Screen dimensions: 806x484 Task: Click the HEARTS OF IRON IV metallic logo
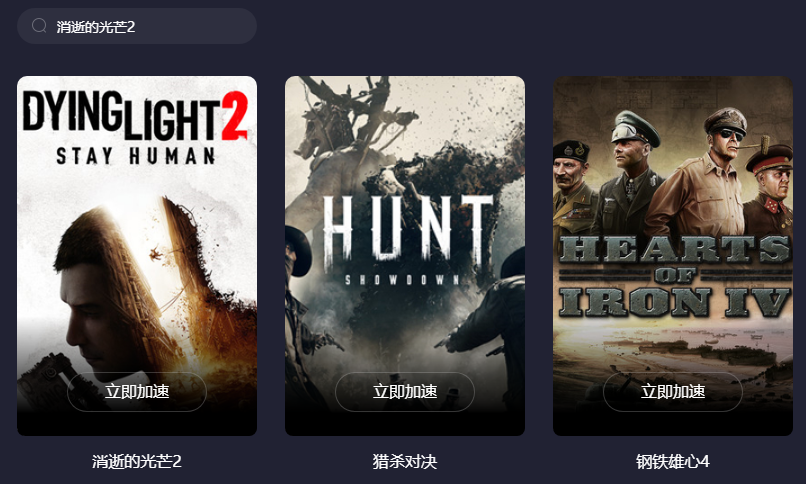click(x=675, y=276)
